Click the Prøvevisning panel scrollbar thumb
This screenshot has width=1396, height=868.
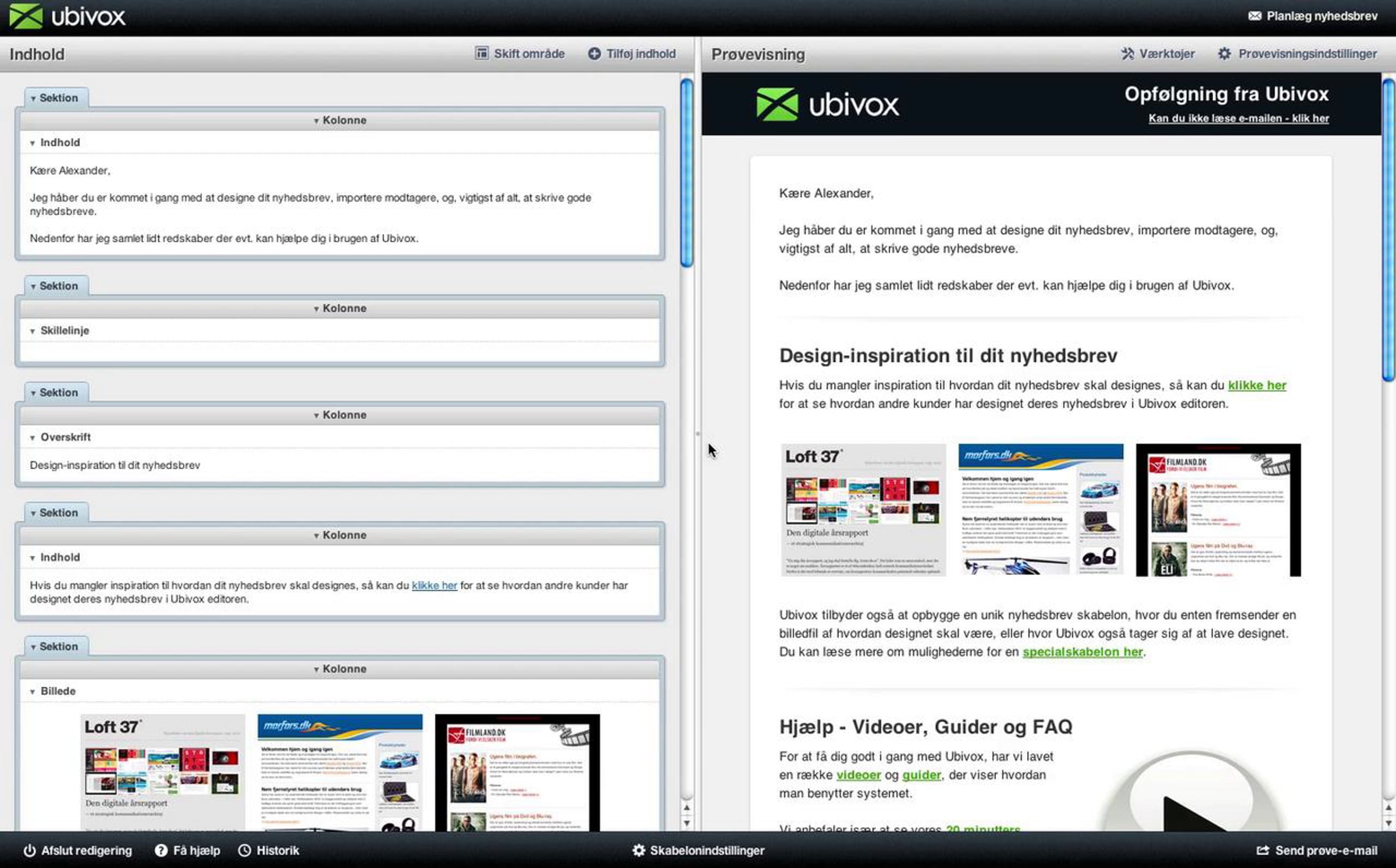1388,230
